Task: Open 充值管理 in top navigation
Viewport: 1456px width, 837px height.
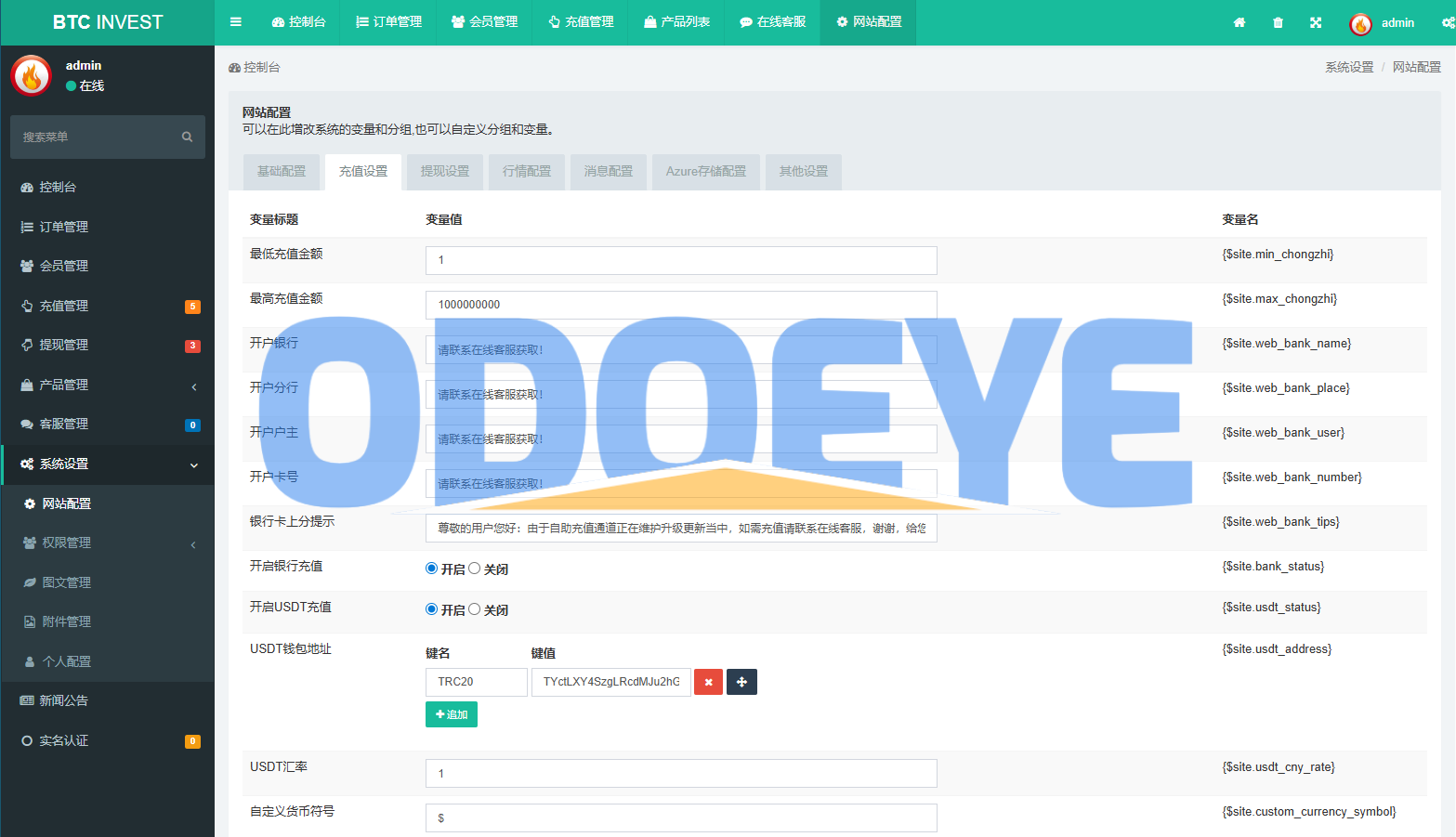Action: (x=581, y=22)
